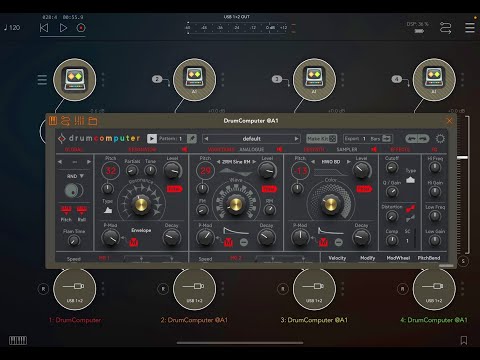Image resolution: width=480 pixels, height=360 pixels.
Task: Select channel 4 USB 1+2 output node
Action: coord(434,289)
